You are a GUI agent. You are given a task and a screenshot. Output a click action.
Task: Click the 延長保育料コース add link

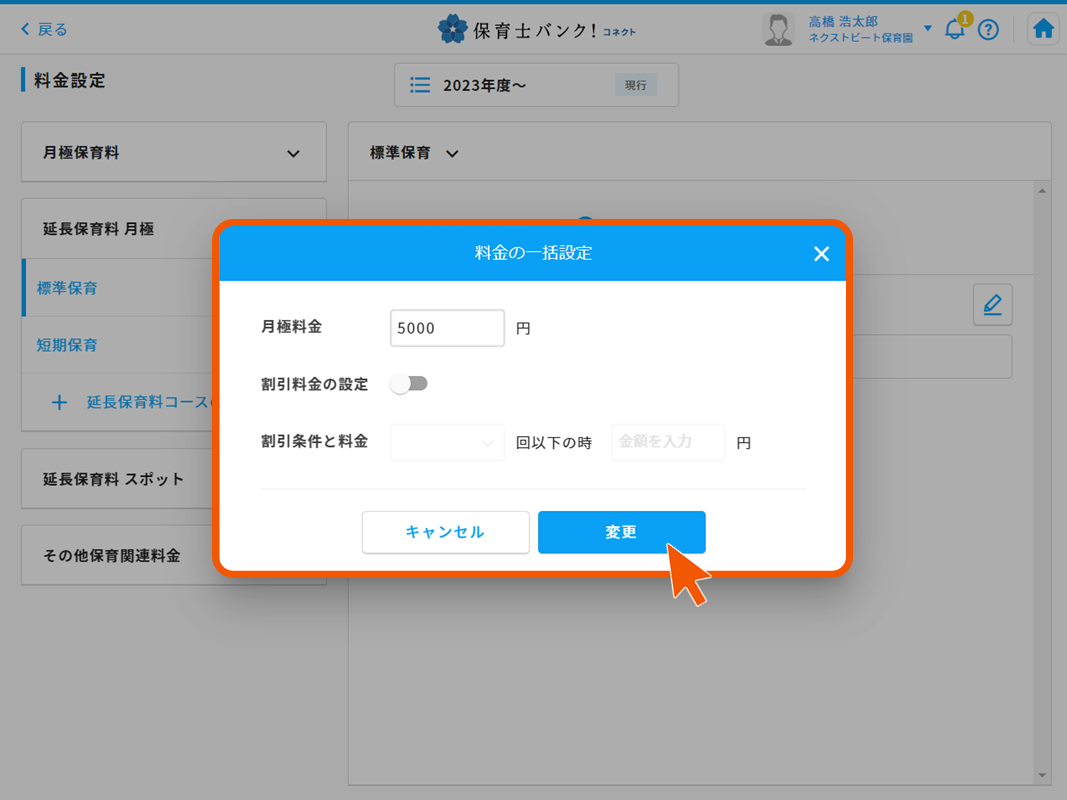(x=135, y=402)
